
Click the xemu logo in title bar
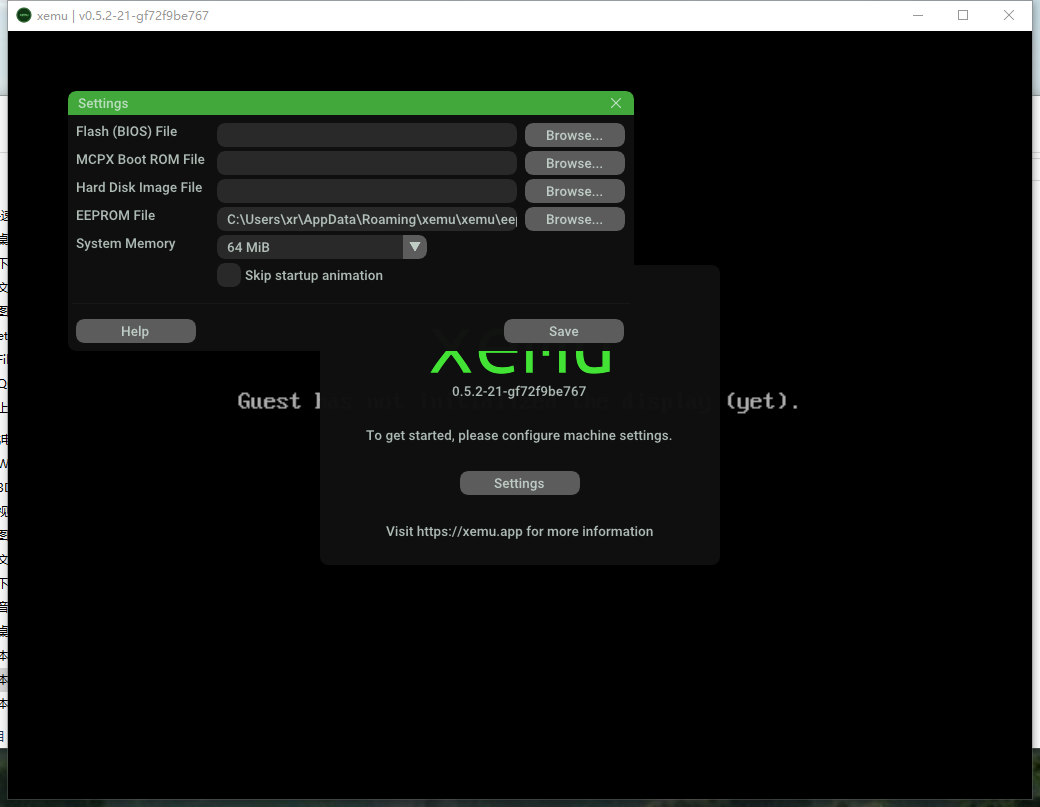pos(24,15)
